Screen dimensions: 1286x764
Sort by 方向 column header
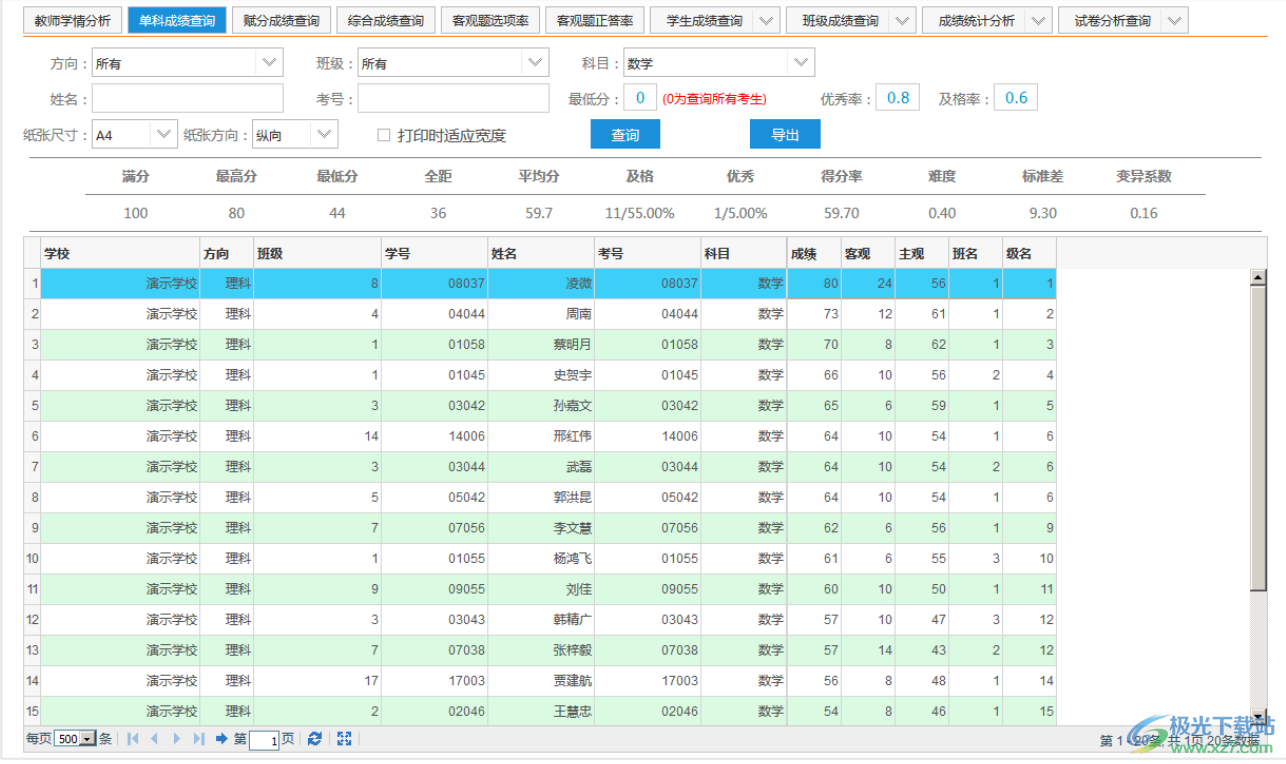click(227, 254)
